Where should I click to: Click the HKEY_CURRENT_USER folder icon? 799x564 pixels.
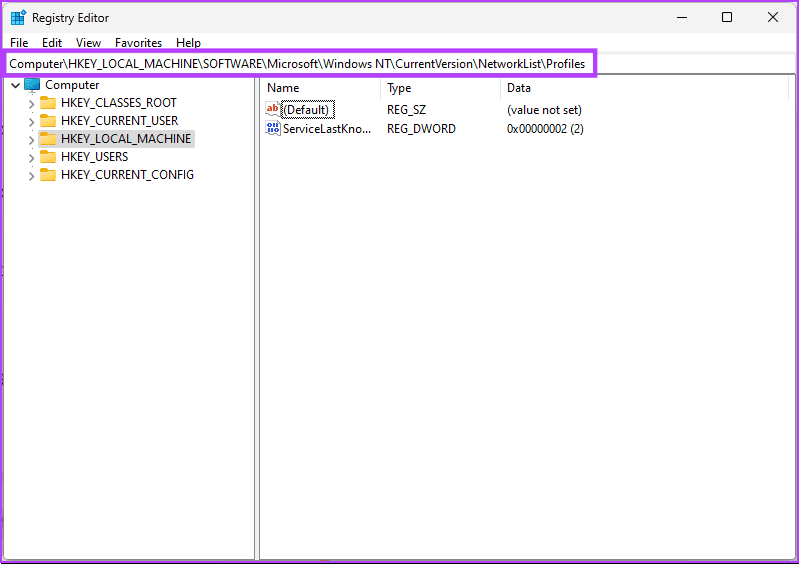[48, 121]
